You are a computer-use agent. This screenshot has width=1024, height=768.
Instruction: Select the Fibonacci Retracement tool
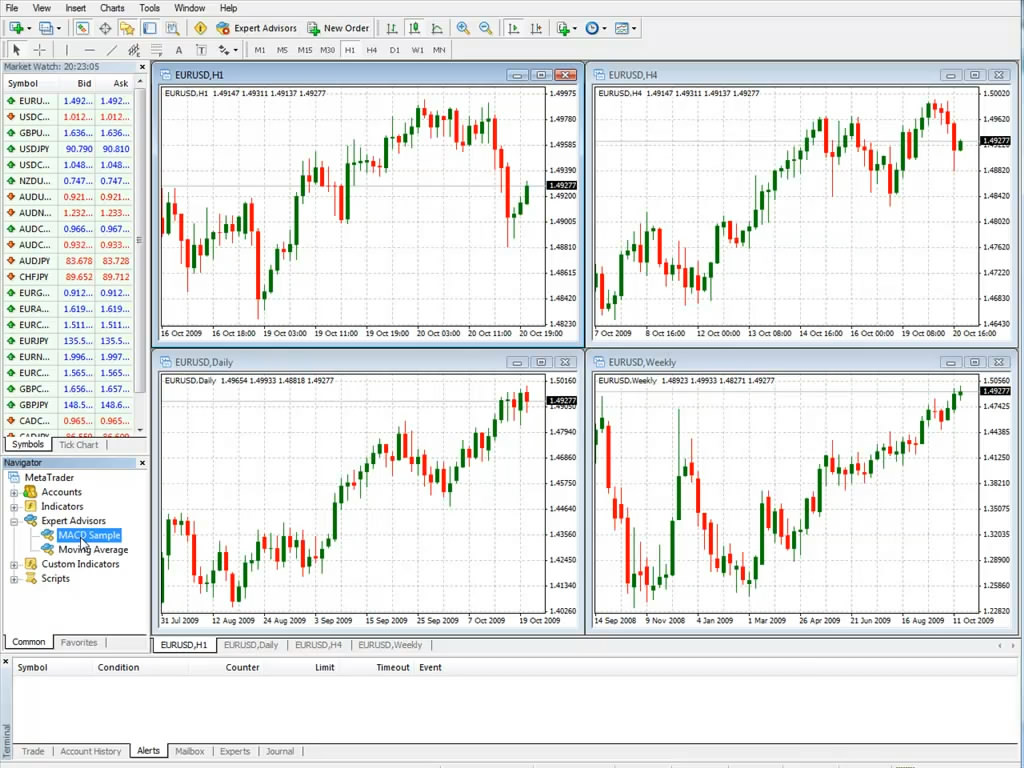(x=156, y=50)
